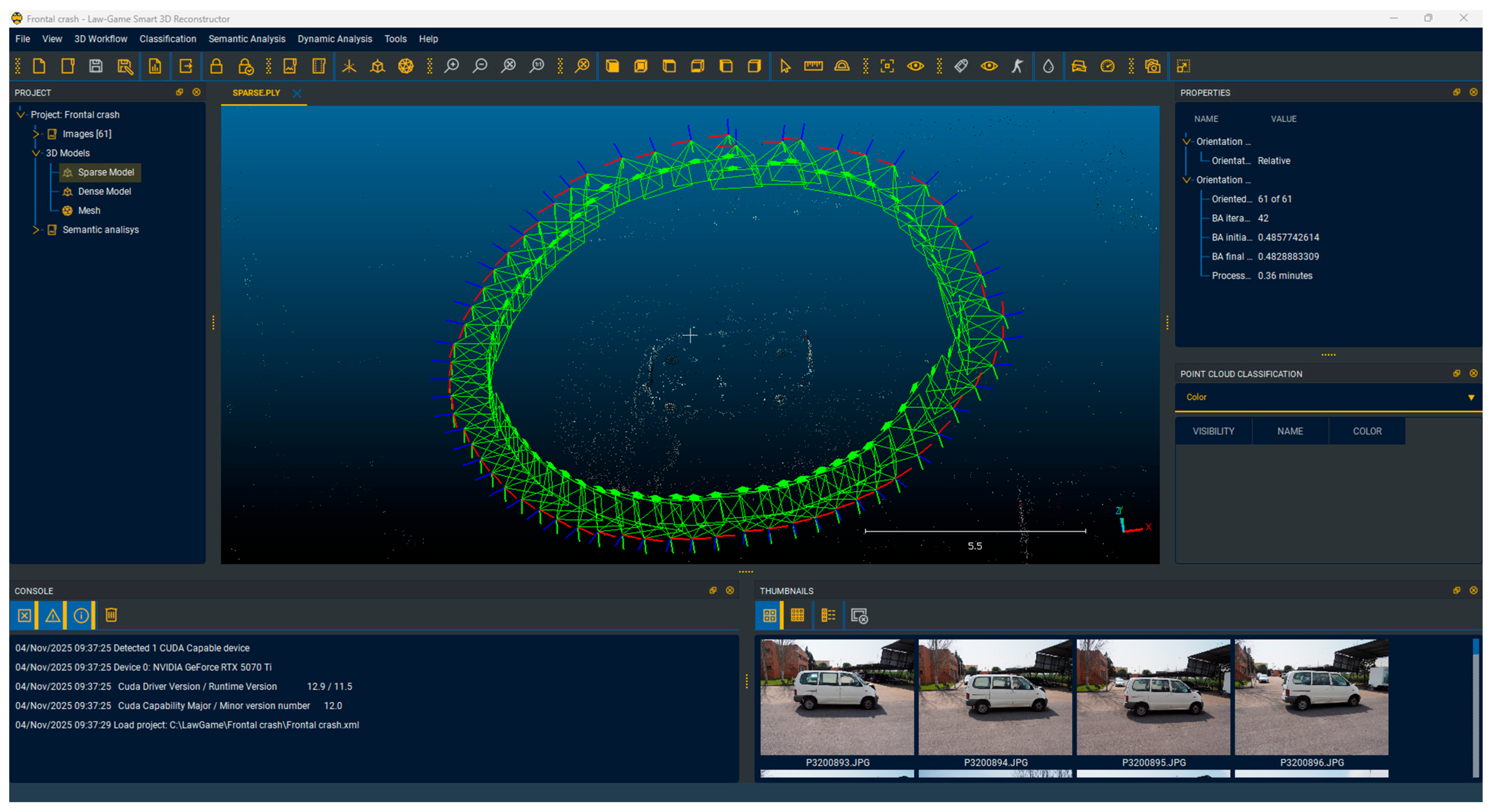
Task: Expand the Images [61] tree node
Action: pyautogui.click(x=35, y=134)
